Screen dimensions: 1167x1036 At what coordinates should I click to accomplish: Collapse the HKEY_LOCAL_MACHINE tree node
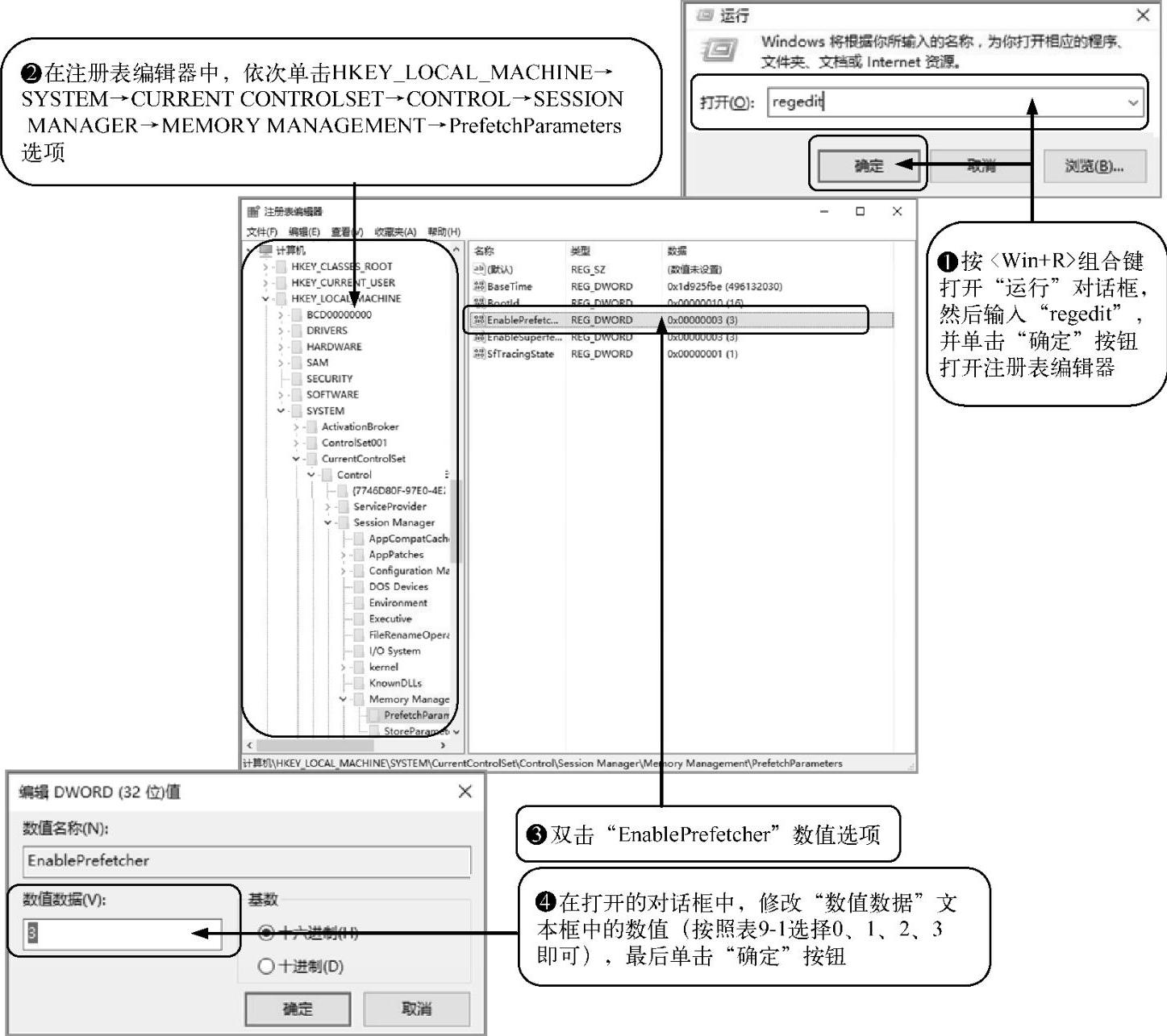[x=265, y=298]
